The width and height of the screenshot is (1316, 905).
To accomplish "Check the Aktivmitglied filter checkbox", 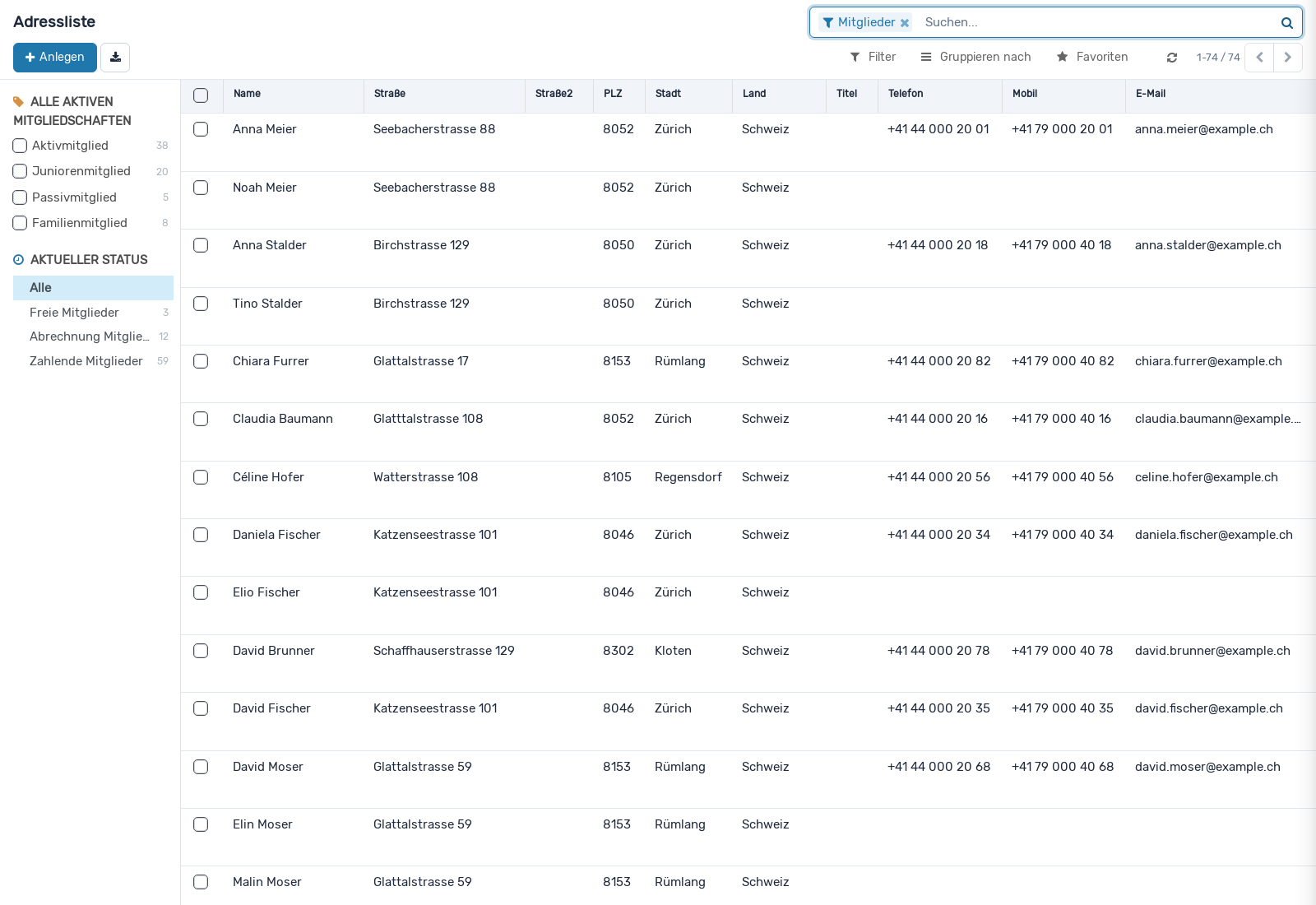I will pos(20,146).
